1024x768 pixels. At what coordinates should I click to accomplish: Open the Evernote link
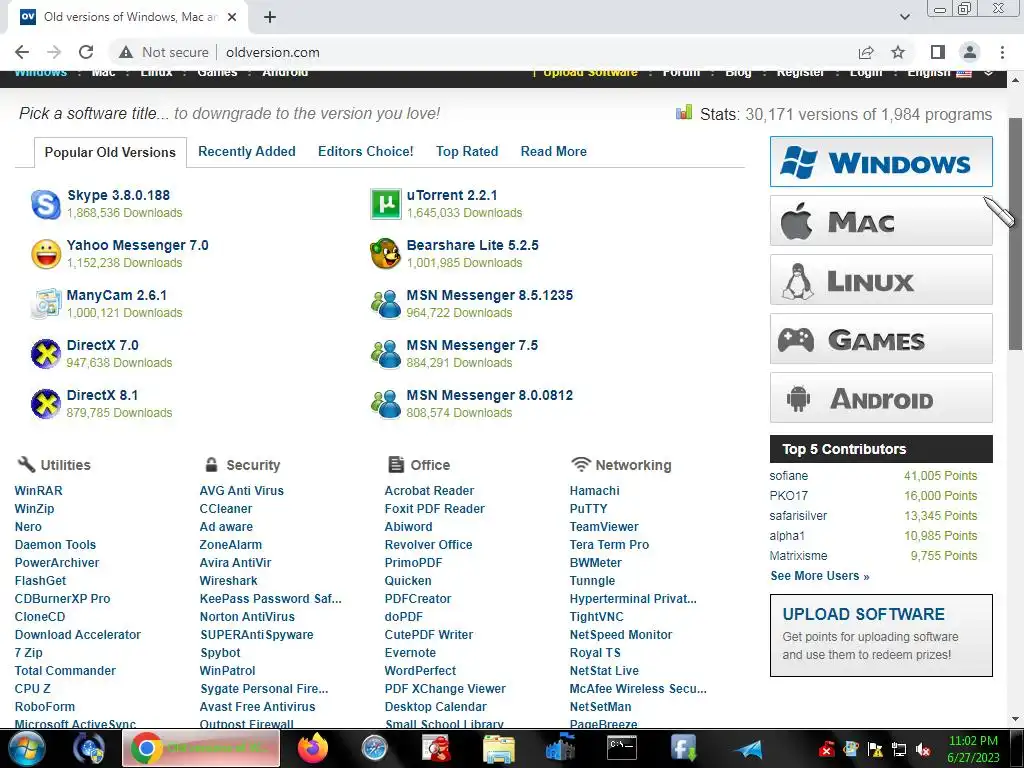click(410, 652)
